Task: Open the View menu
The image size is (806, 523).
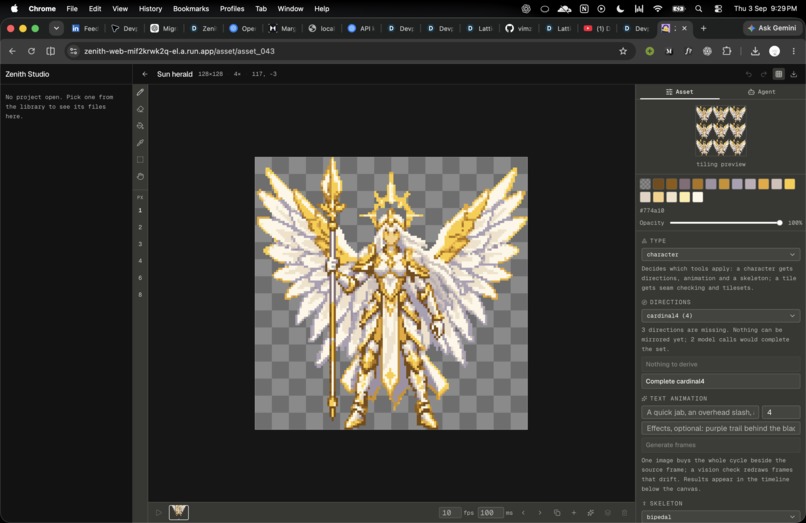Action: click(120, 9)
